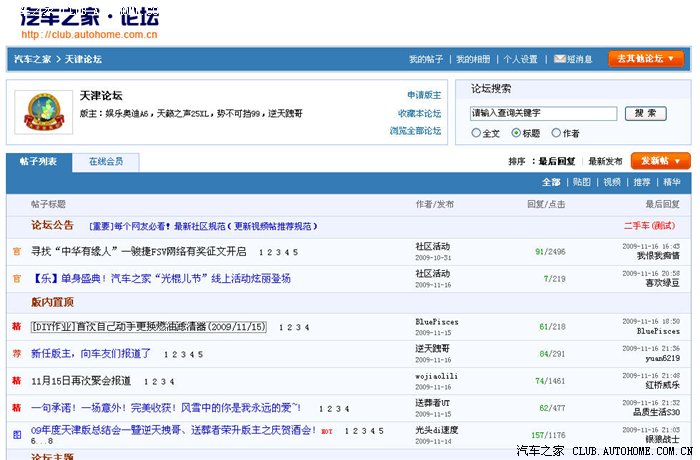Click 收藏本论坛 link

419,113
